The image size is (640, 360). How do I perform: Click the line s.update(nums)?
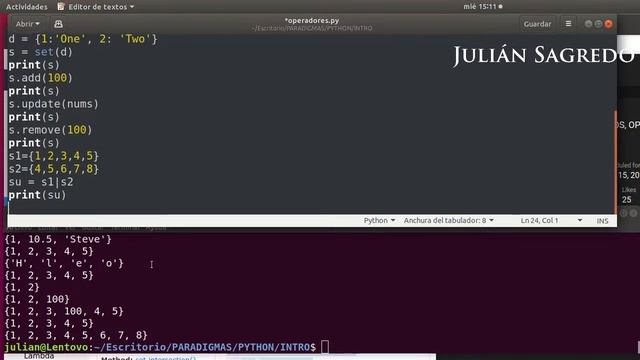(53, 104)
